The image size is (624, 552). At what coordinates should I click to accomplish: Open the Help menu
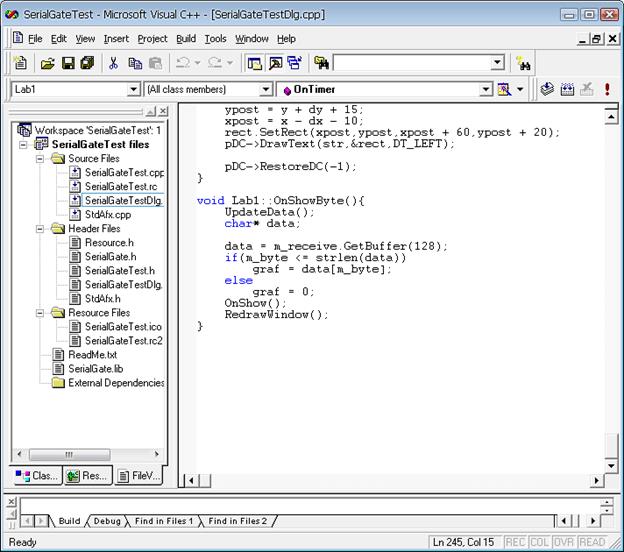286,39
